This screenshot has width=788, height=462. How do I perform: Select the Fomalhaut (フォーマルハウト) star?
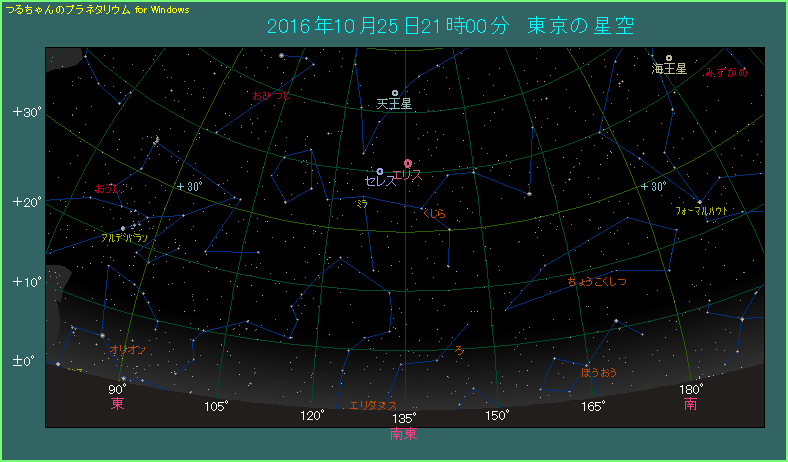(x=699, y=202)
